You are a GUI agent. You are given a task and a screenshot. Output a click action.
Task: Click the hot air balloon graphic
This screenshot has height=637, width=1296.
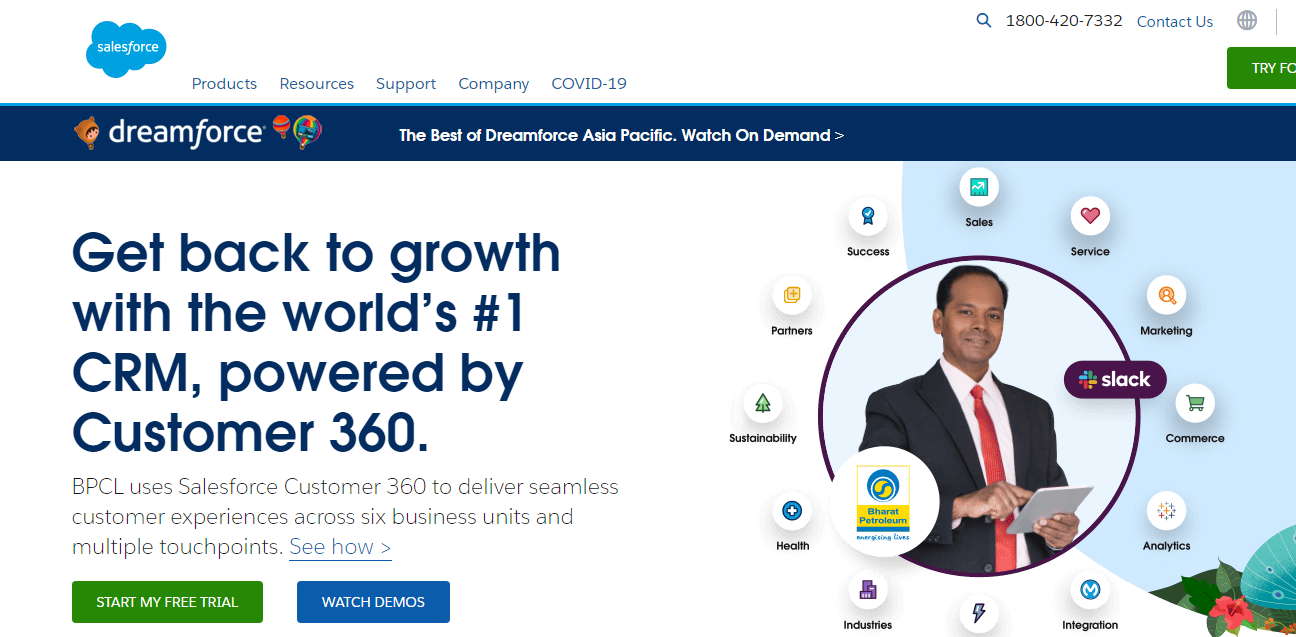298,132
